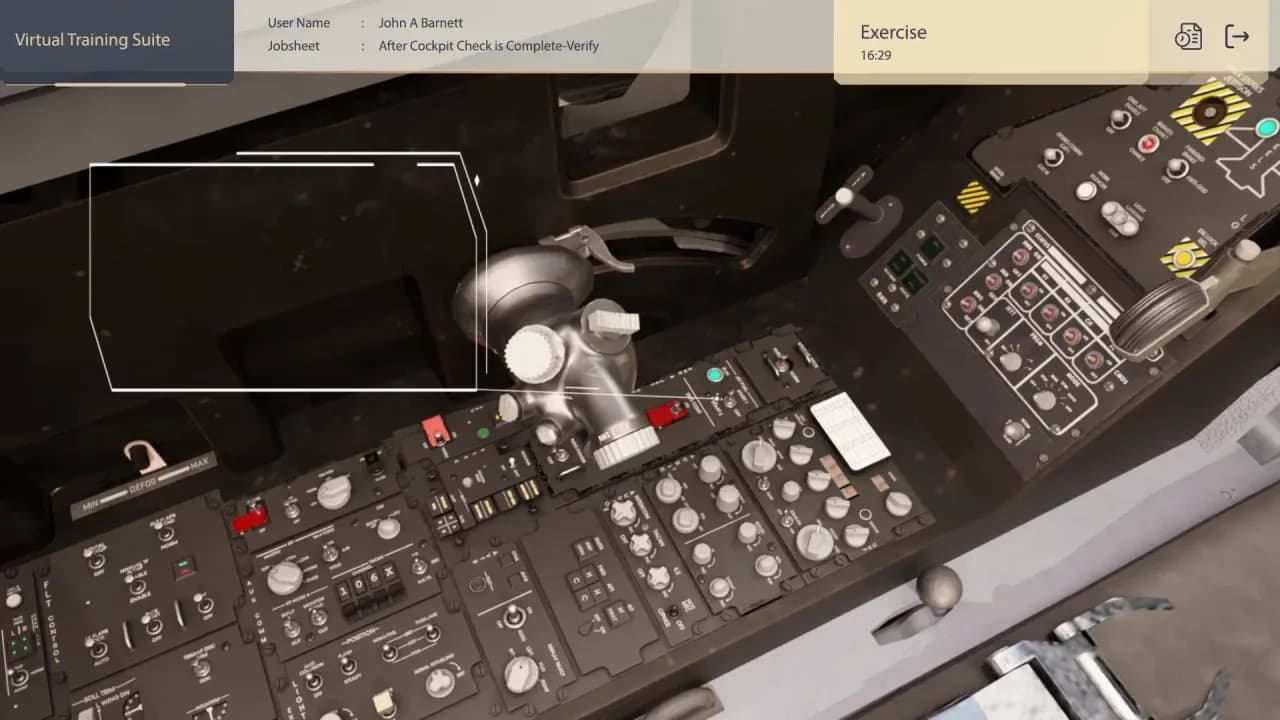Screen dimensions: 1280x720
Task: Click the cyan light on gear panel
Action: click(1266, 128)
